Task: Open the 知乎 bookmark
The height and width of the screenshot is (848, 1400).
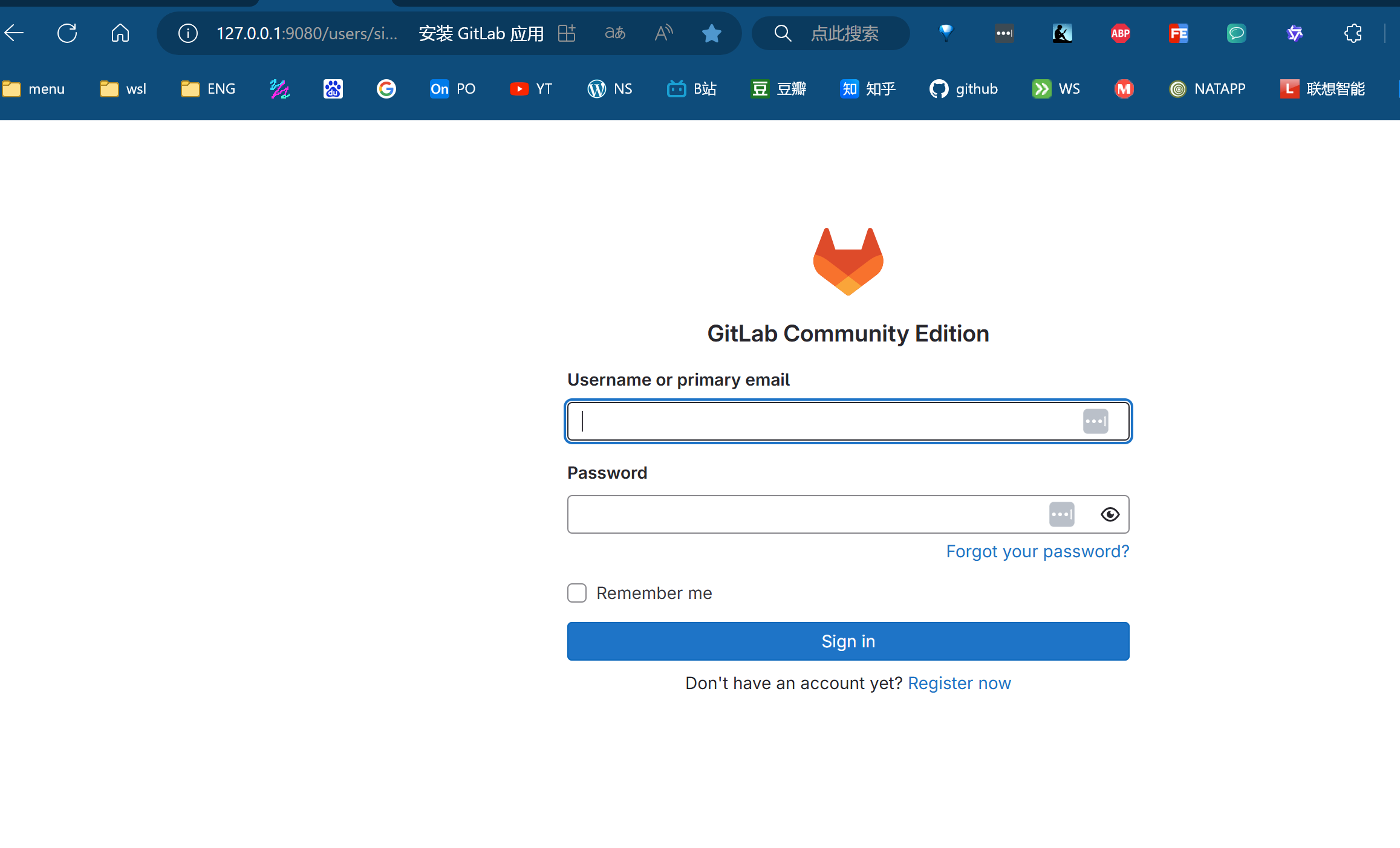Action: [x=868, y=89]
